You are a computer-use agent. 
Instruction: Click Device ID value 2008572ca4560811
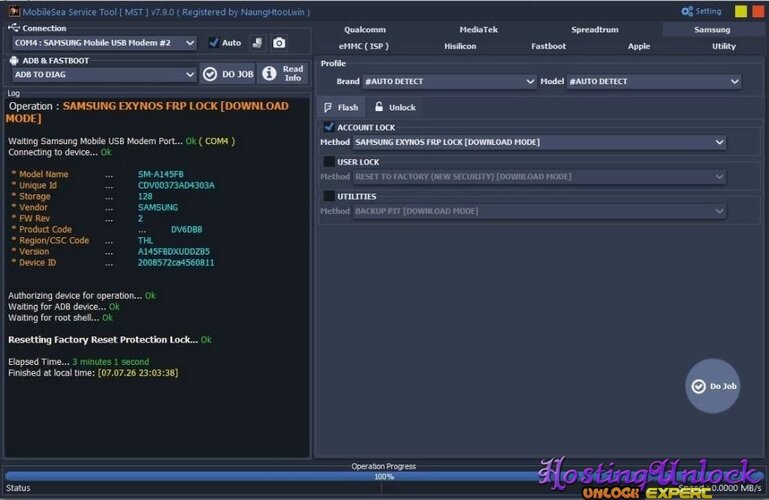(176, 263)
